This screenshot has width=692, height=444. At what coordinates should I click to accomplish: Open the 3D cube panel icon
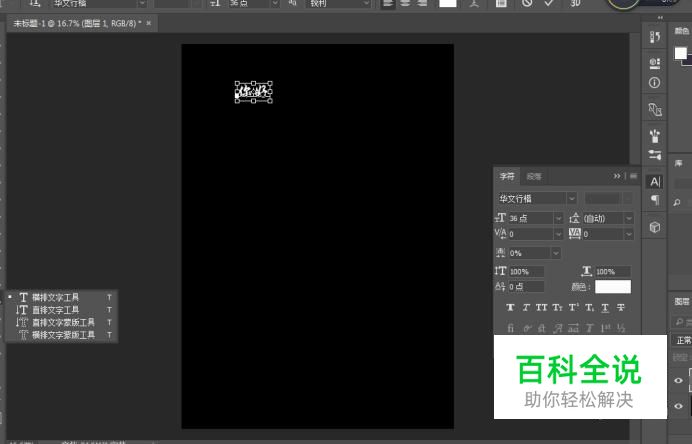(x=655, y=227)
